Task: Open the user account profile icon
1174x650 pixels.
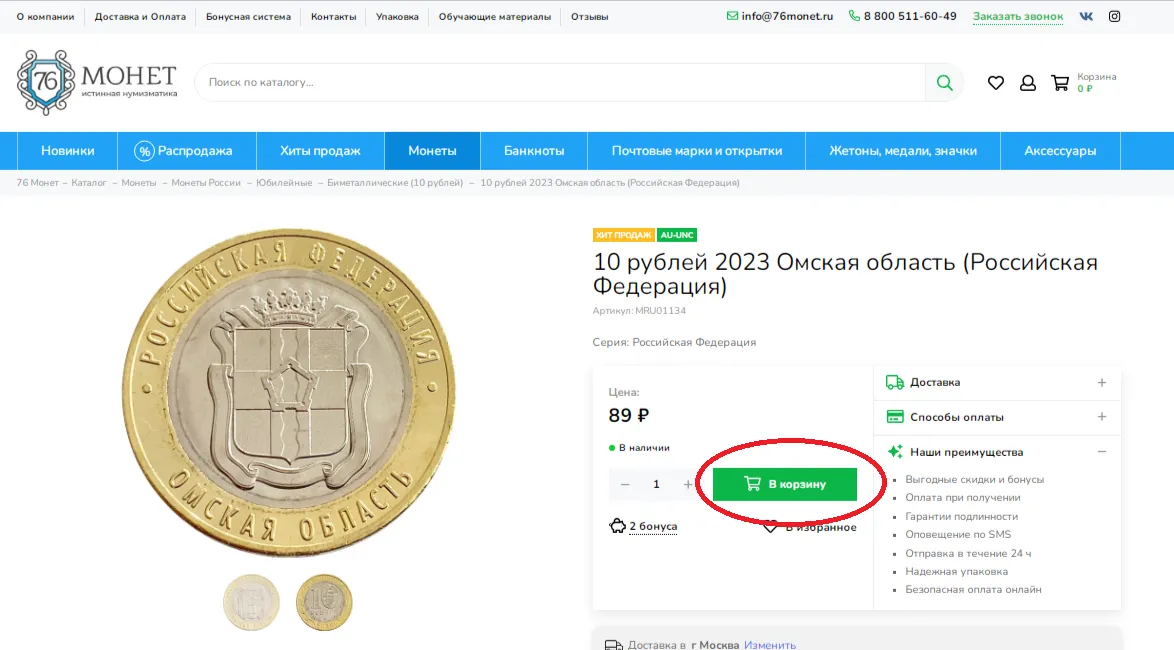Action: pyautogui.click(x=1027, y=83)
